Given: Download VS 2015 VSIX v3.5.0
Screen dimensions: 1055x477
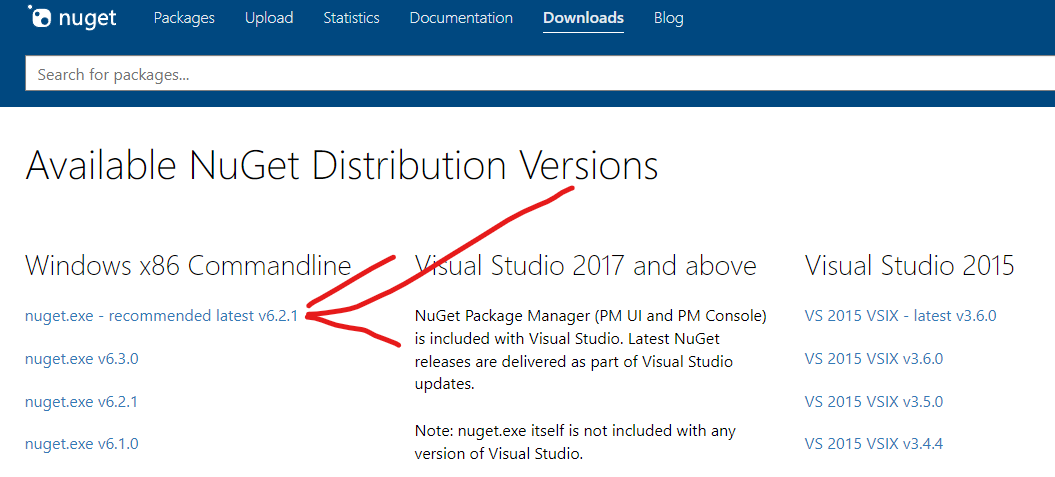Looking at the screenshot, I should click(873, 401).
